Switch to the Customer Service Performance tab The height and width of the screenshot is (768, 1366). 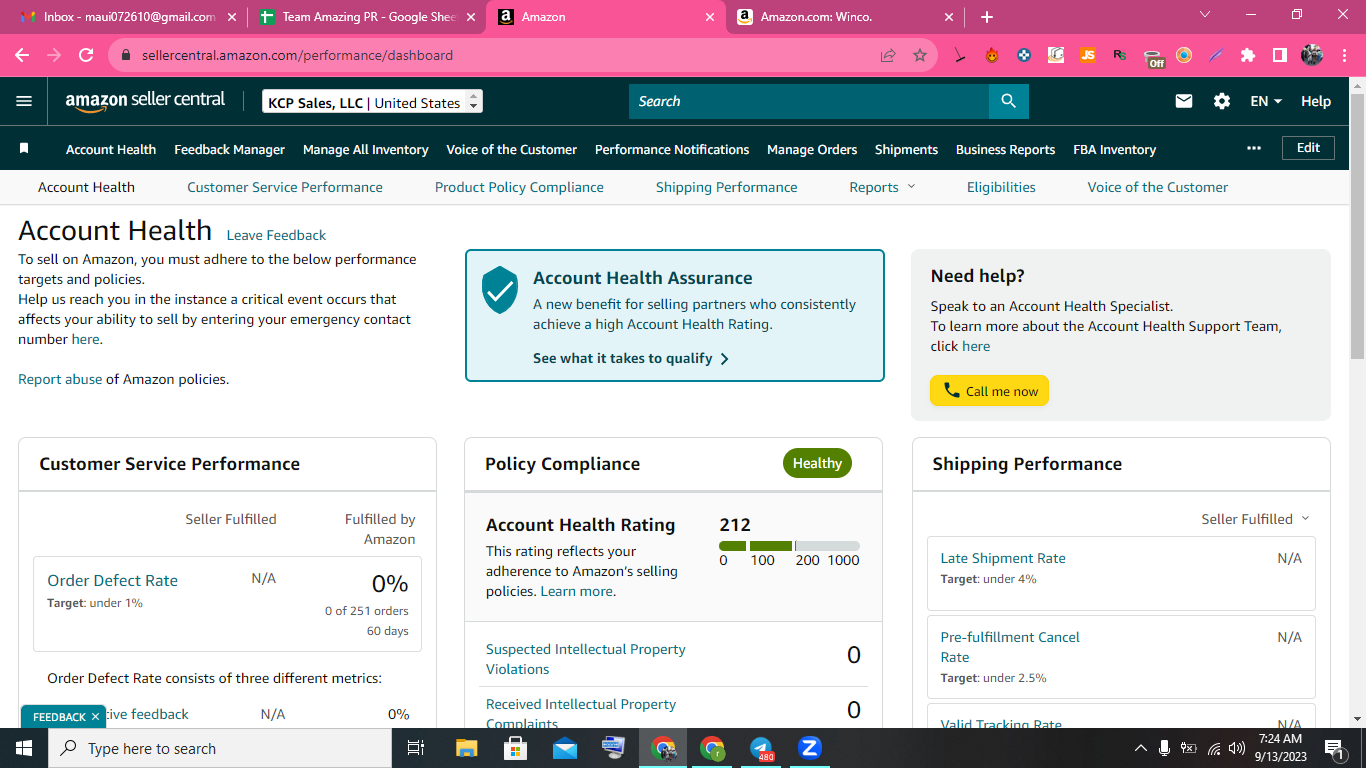tap(285, 187)
